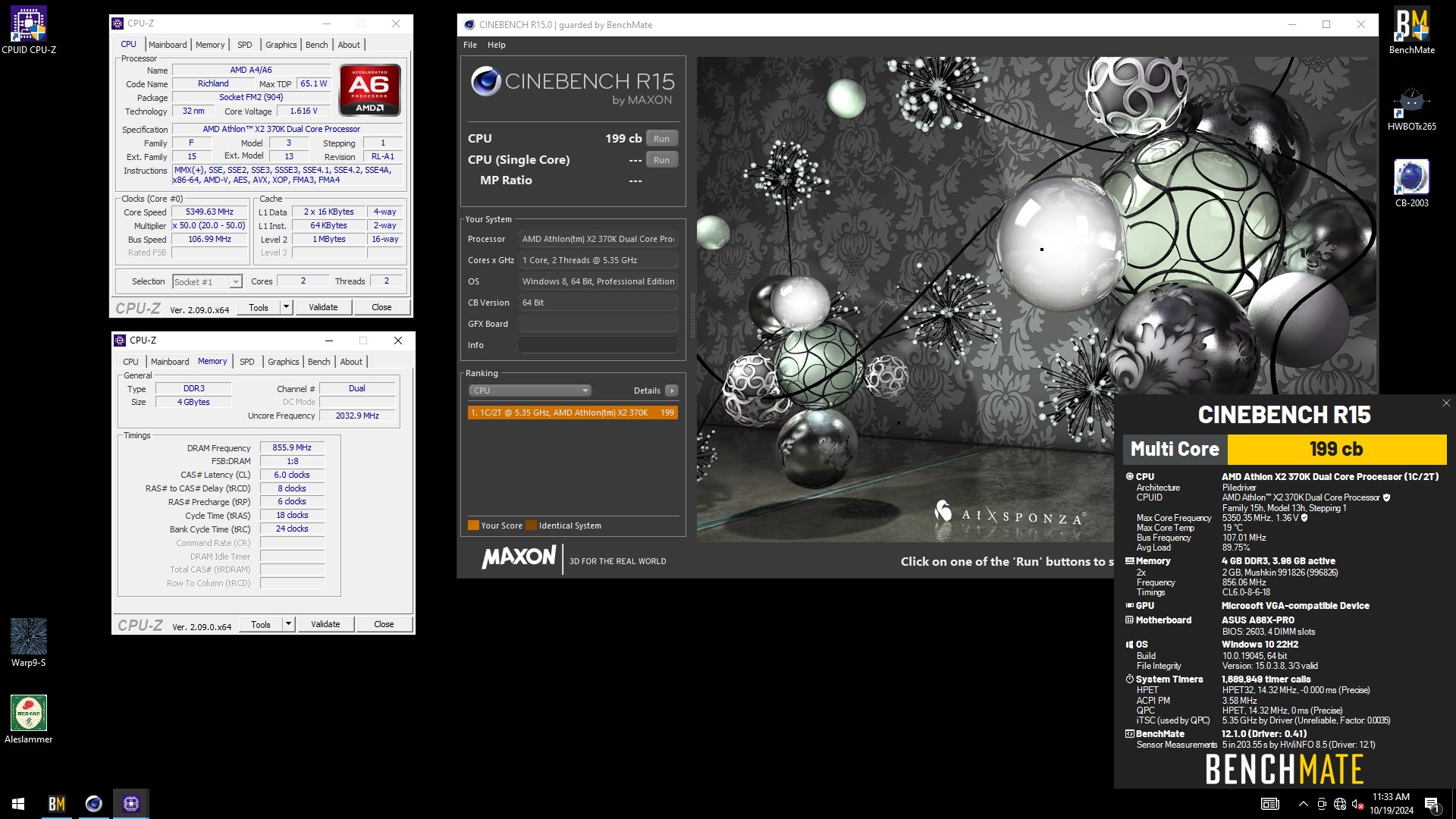Screen dimensions: 1456x819
Task: Open the Warp9-S desktop icon
Action: pyautogui.click(x=29, y=643)
